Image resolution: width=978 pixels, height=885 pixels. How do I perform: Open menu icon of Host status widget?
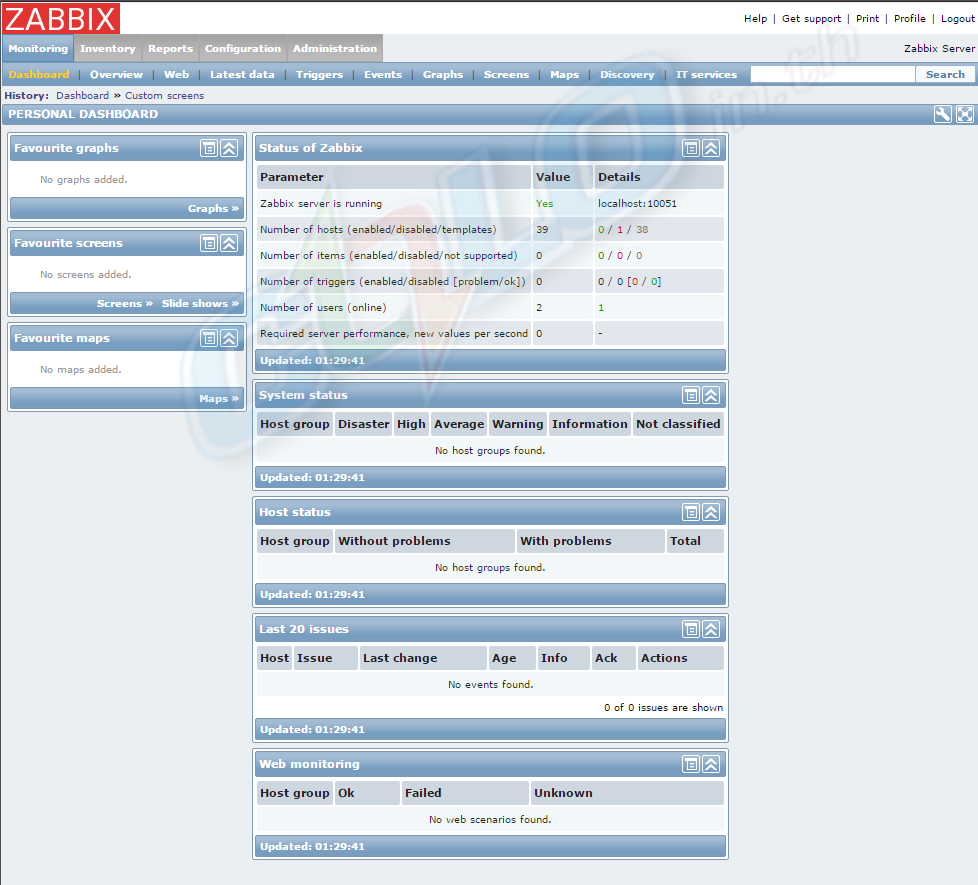(x=690, y=512)
